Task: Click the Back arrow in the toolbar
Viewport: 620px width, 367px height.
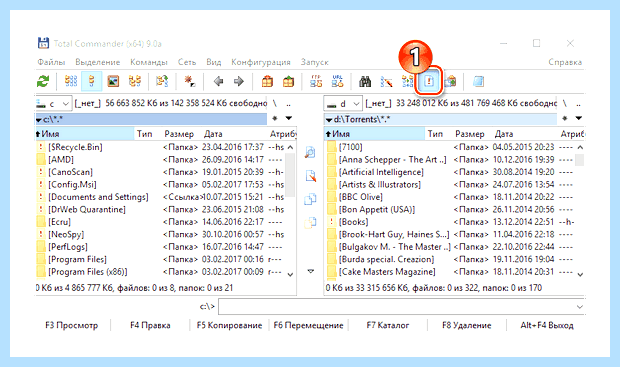Action: coord(218,81)
